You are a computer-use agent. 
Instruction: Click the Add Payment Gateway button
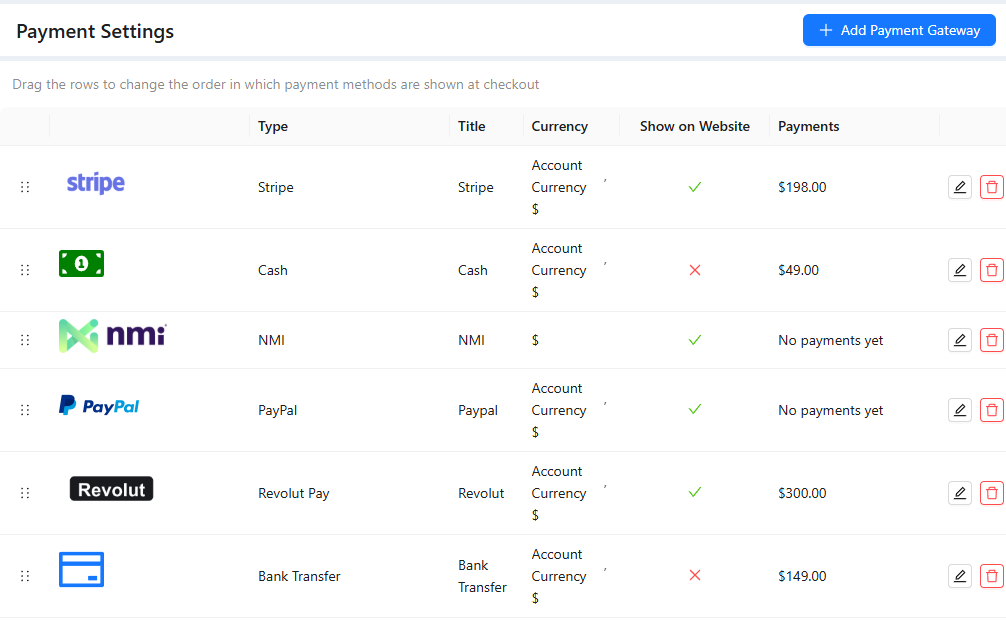(899, 30)
